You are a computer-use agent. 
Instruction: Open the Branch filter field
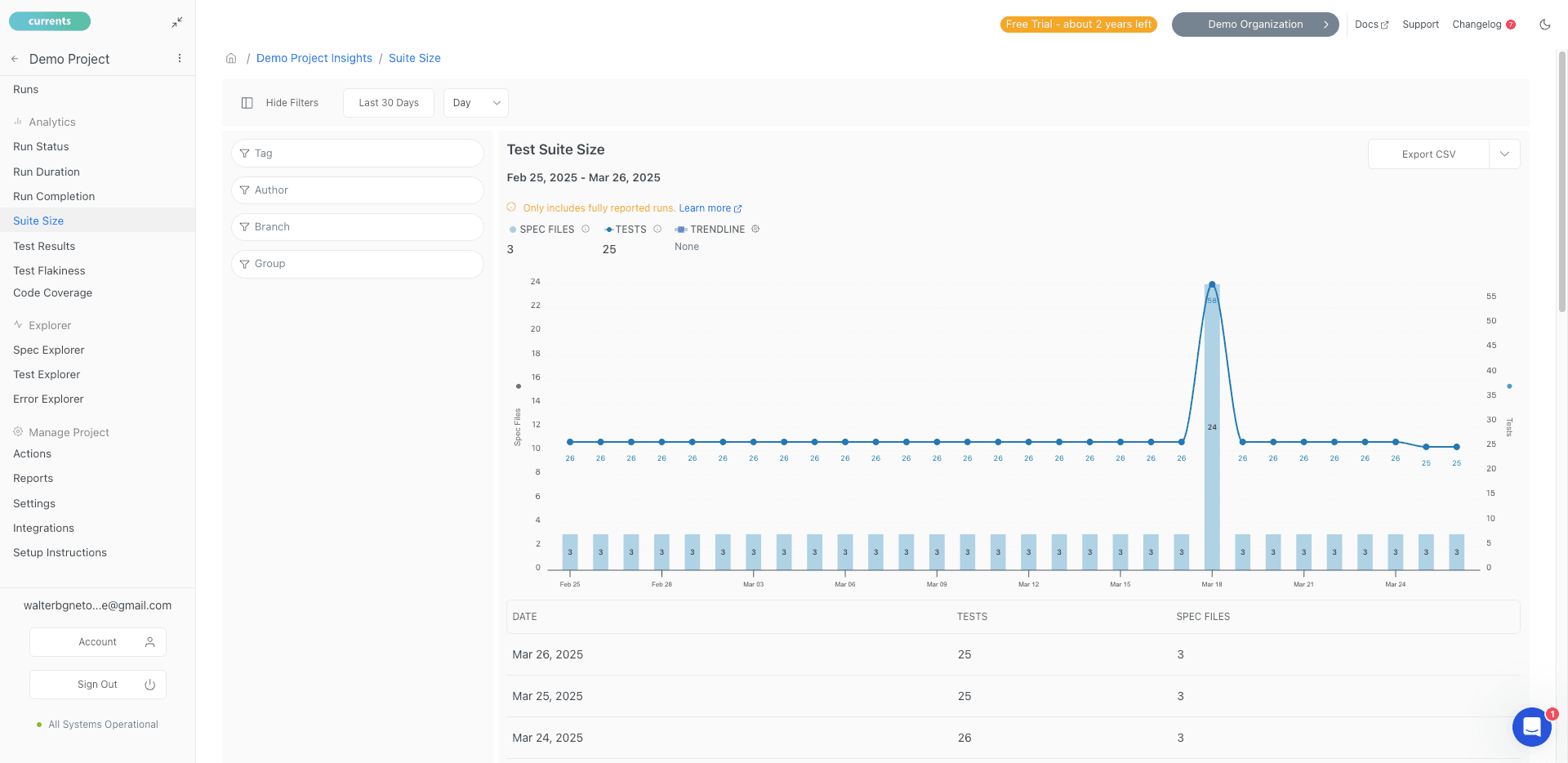point(358,227)
